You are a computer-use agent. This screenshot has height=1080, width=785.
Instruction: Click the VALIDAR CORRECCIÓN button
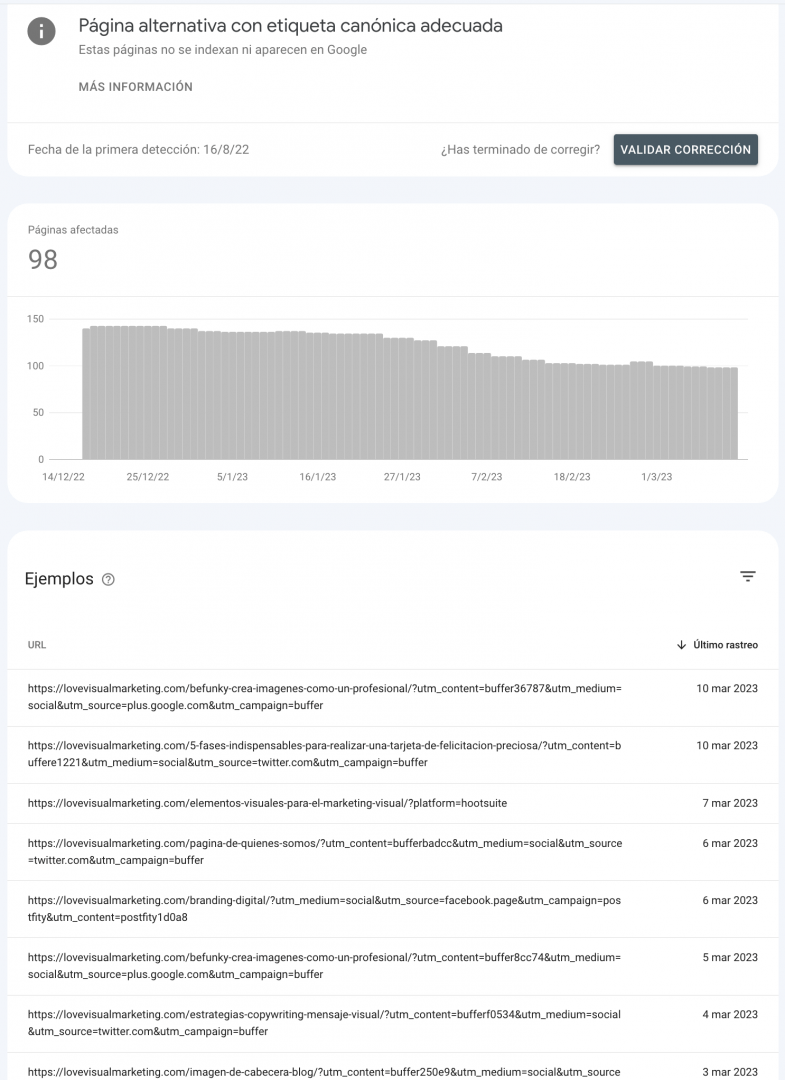pos(686,149)
